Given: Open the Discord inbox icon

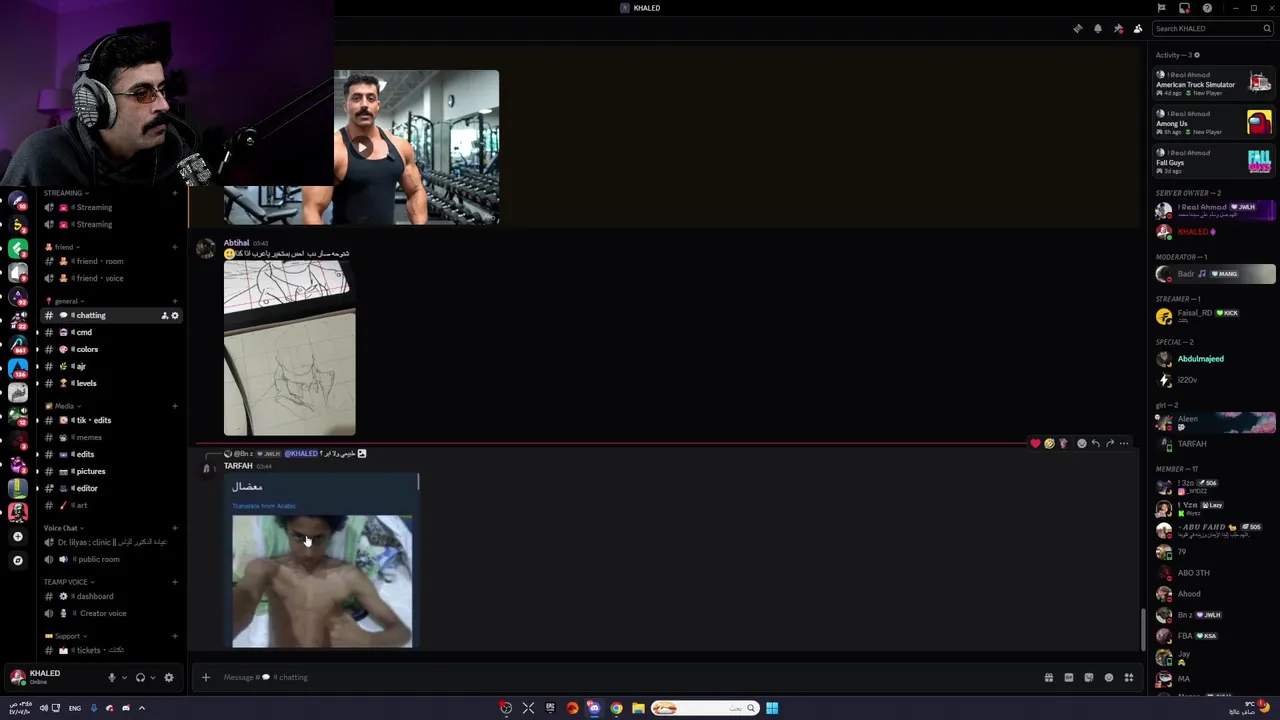Looking at the screenshot, I should click(x=1184, y=8).
